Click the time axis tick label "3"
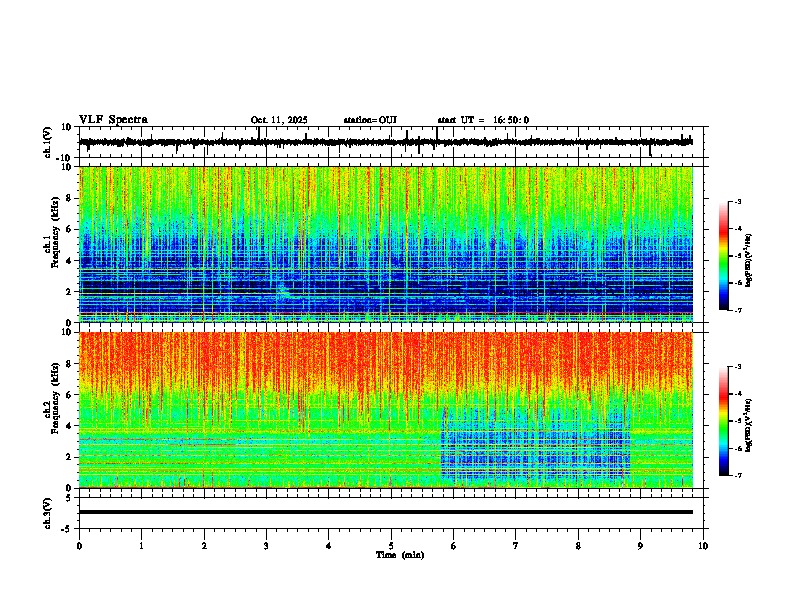 click(266, 546)
